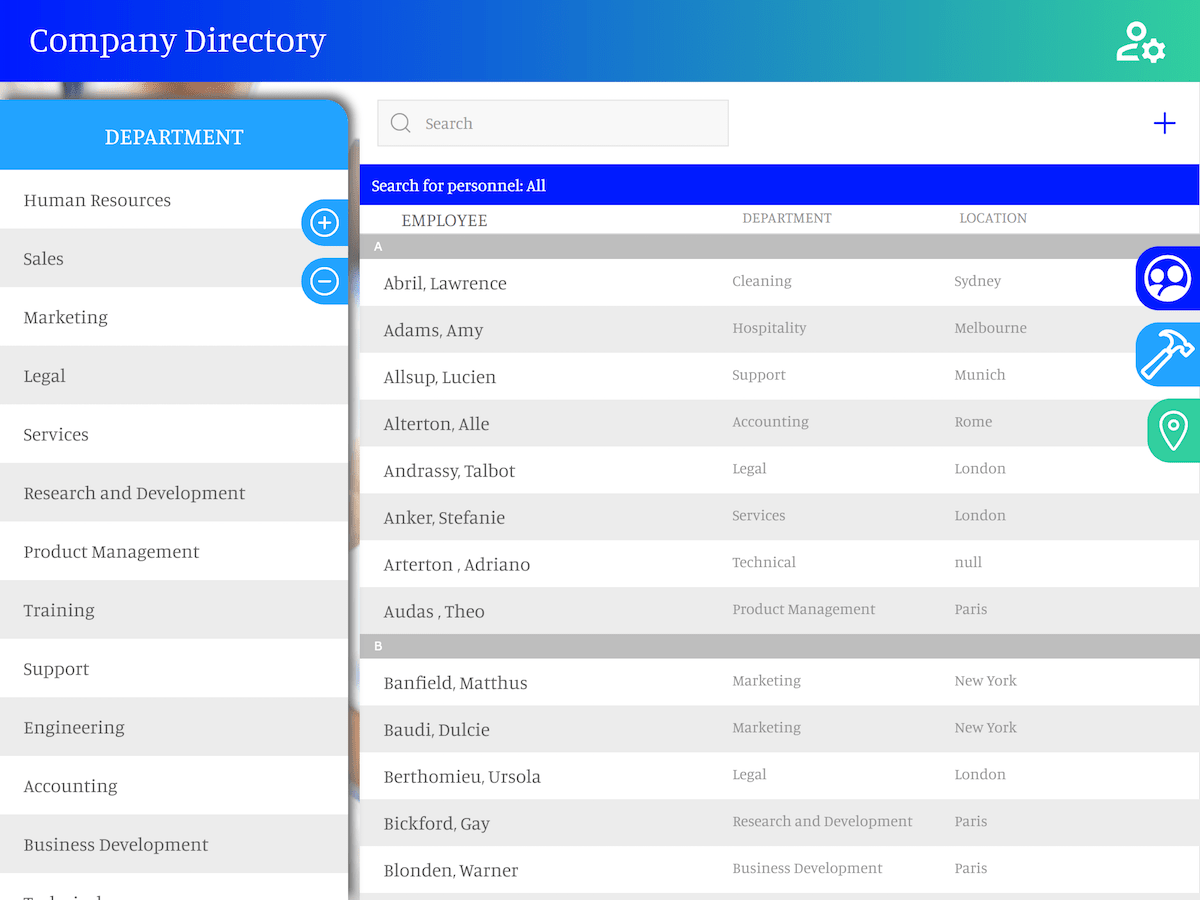The height and width of the screenshot is (900, 1200).
Task: Choose Accounting in department list
Action: tap(174, 786)
